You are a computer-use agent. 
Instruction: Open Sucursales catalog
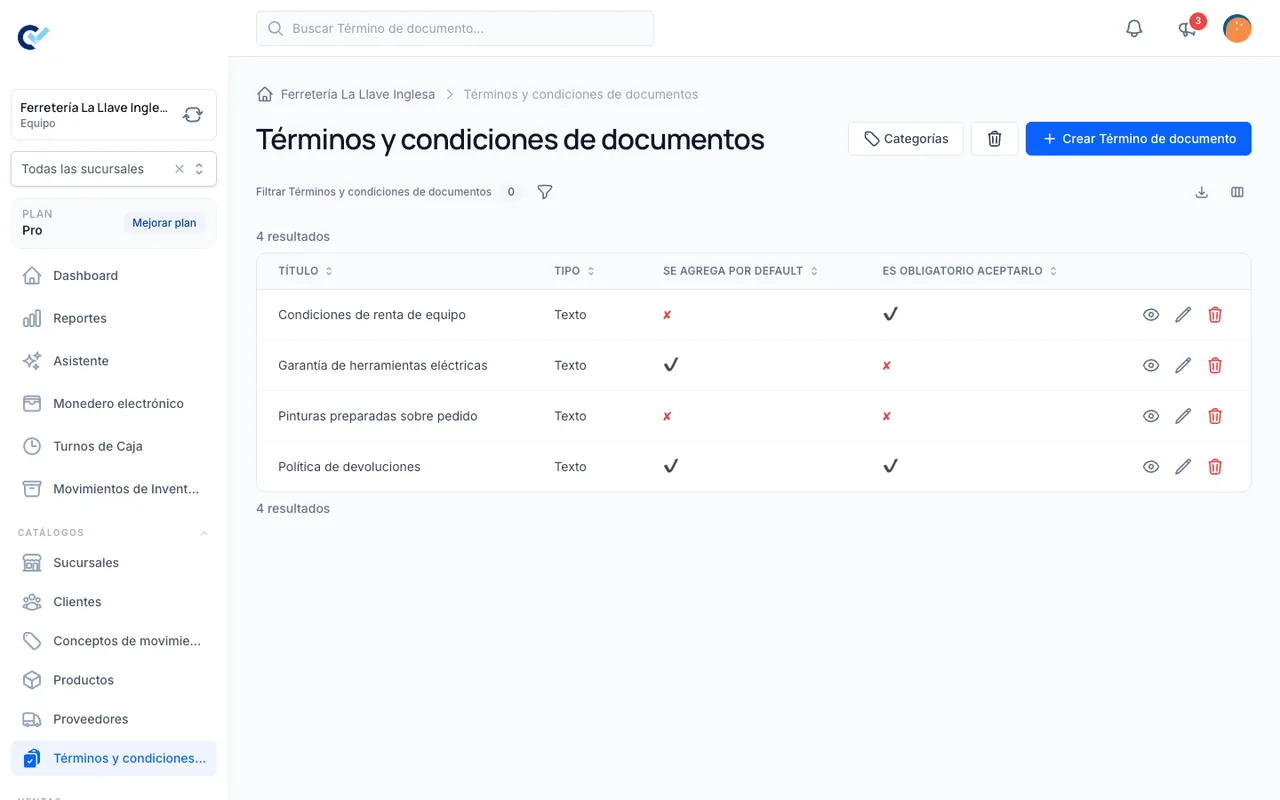tap(114, 563)
